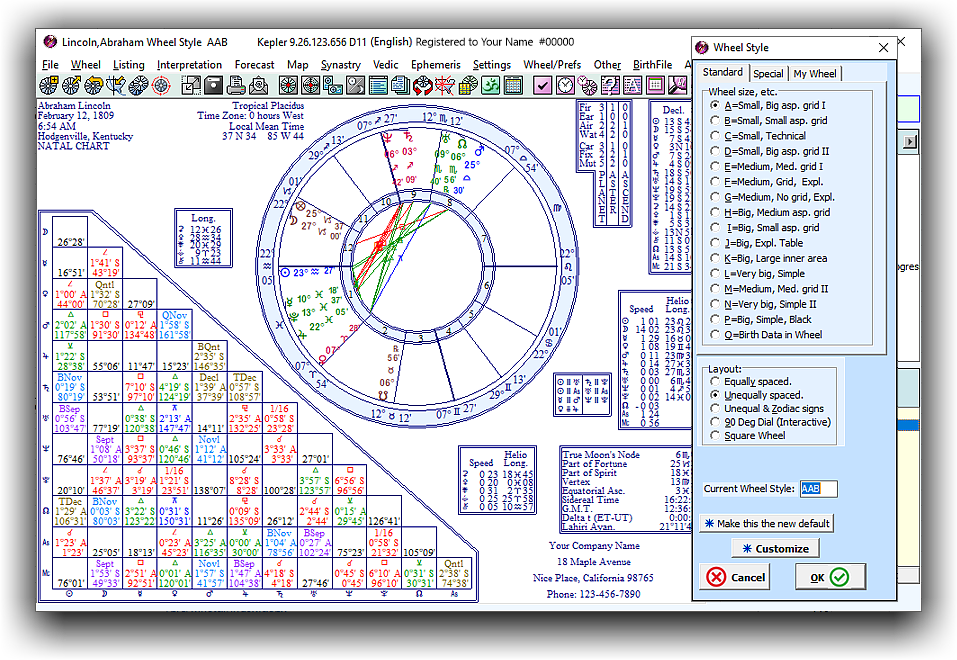The image size is (957, 660).
Task: Enable the 'Square Wheel' layout option
Action: click(714, 436)
